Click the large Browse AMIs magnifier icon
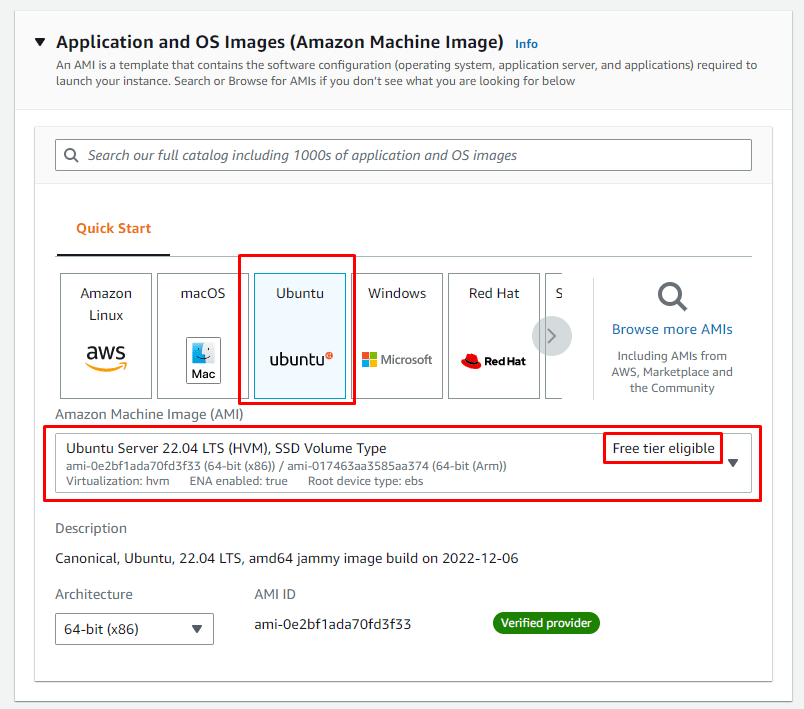The image size is (804, 709). (672, 296)
